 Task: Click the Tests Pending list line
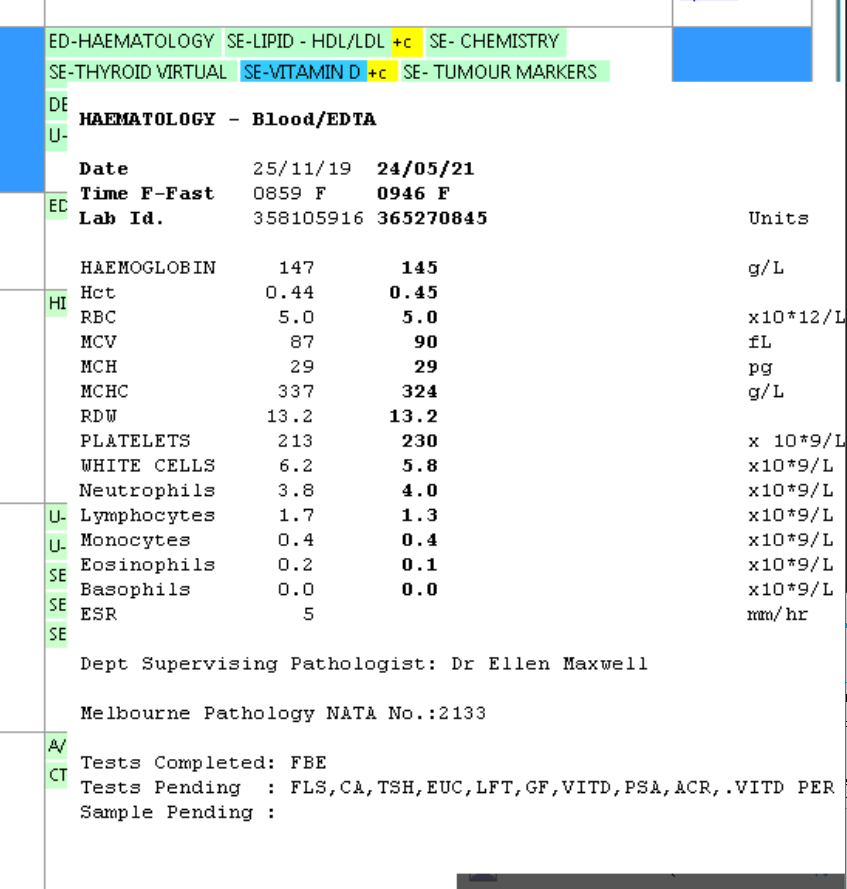pos(456,788)
